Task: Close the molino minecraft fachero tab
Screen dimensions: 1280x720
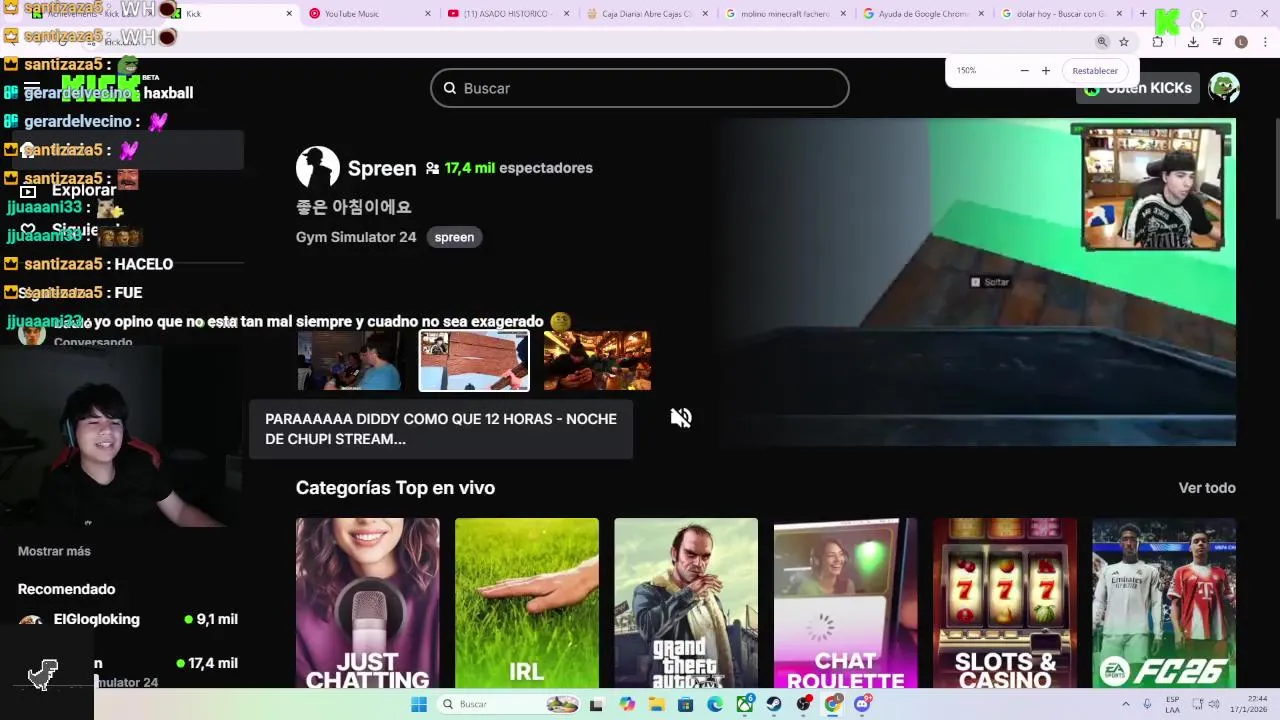Action: (843, 14)
